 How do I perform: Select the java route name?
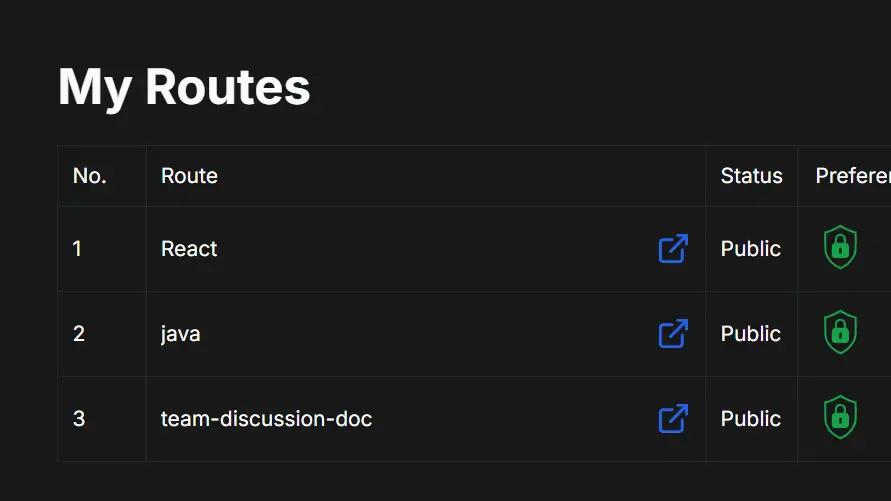[x=181, y=334]
